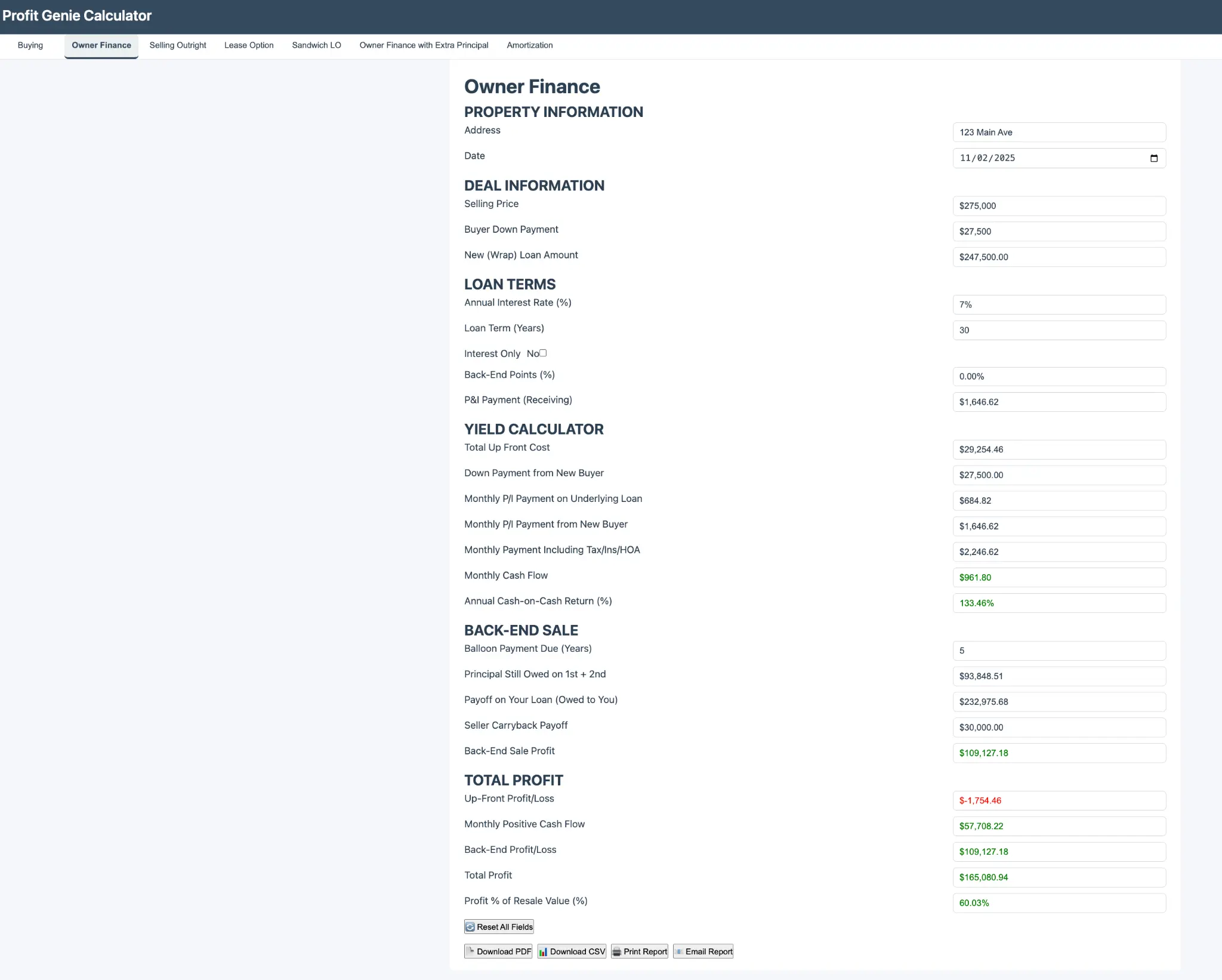Viewport: 1222px width, 980px height.
Task: Click the Buyer Down Payment field
Action: [1059, 231]
